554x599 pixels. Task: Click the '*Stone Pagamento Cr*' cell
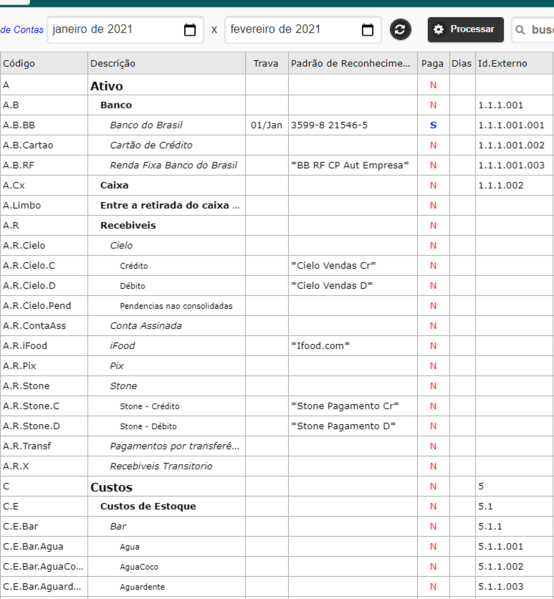[x=353, y=406]
